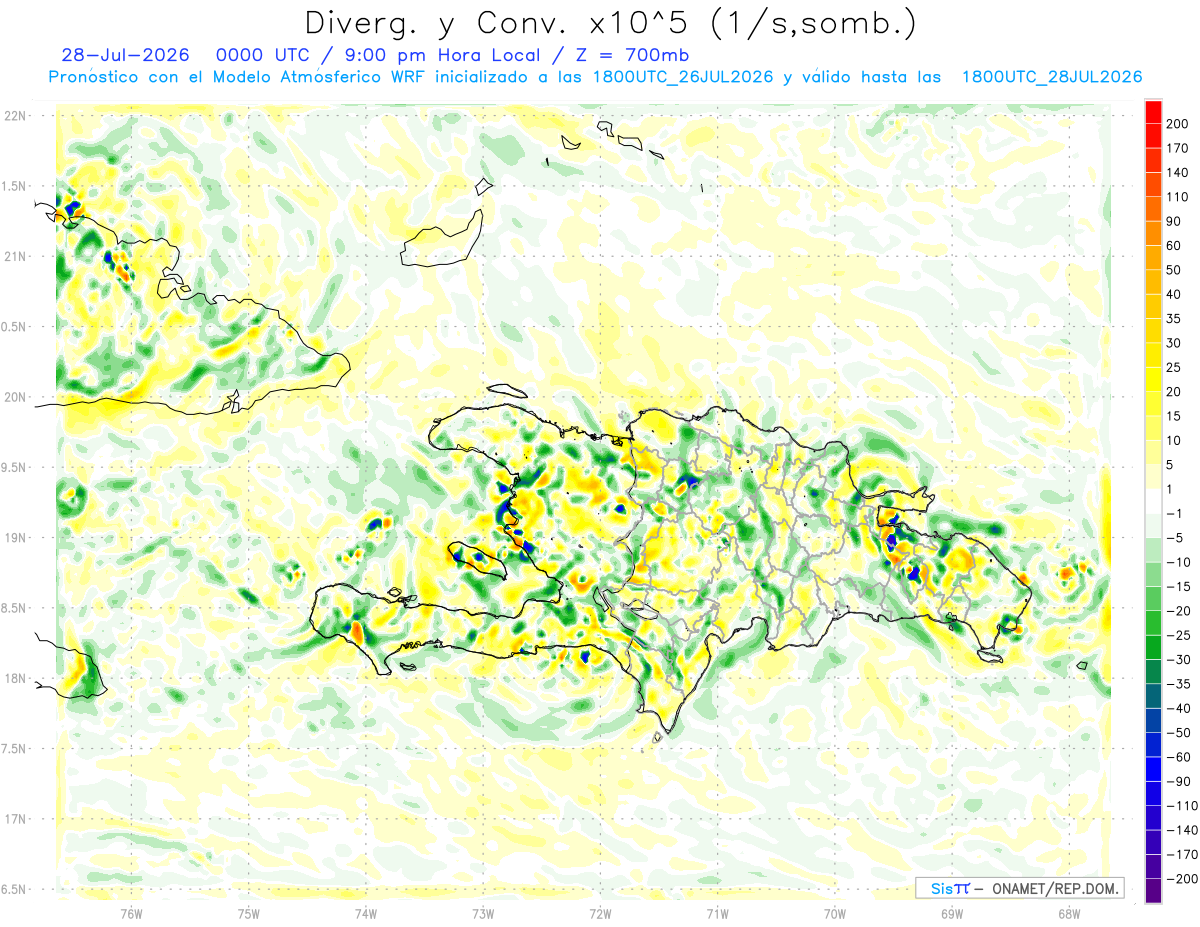This screenshot has height=927, width=1200.
Task: Click the colorbar label '200'
Action: tap(1178, 124)
